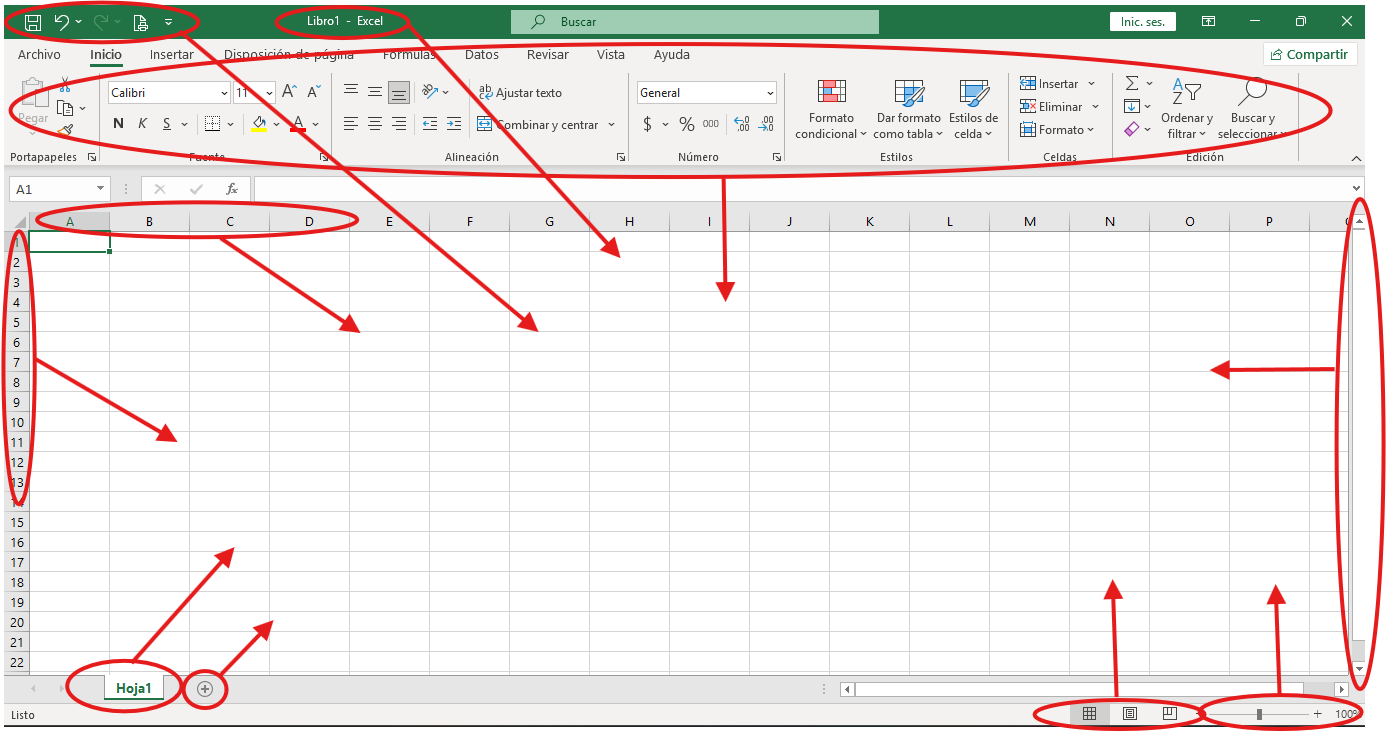1386x732 pixels.
Task: Click the Undo arrow icon
Action: [x=62, y=21]
